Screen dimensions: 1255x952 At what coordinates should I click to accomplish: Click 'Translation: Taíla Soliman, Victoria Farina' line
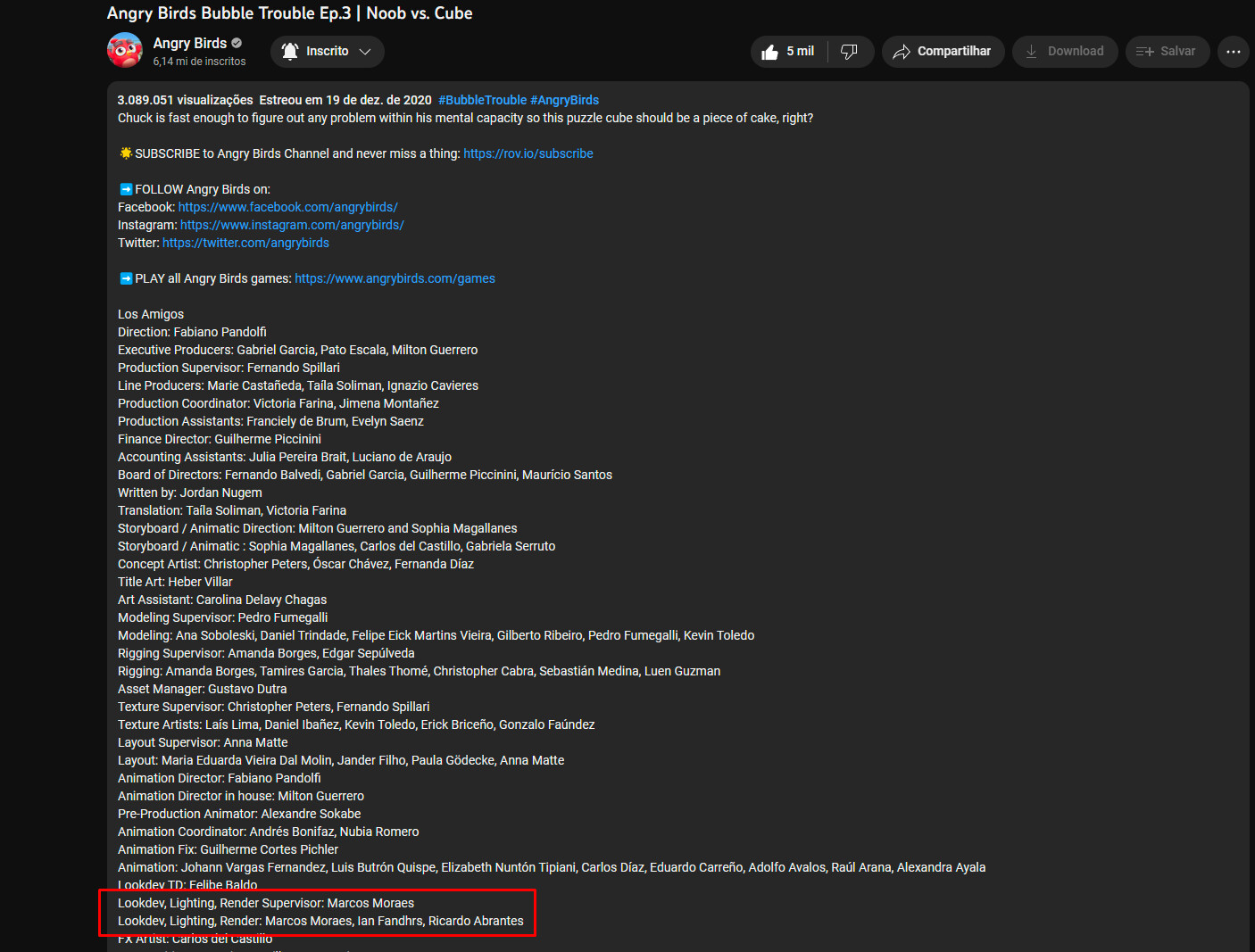click(232, 510)
